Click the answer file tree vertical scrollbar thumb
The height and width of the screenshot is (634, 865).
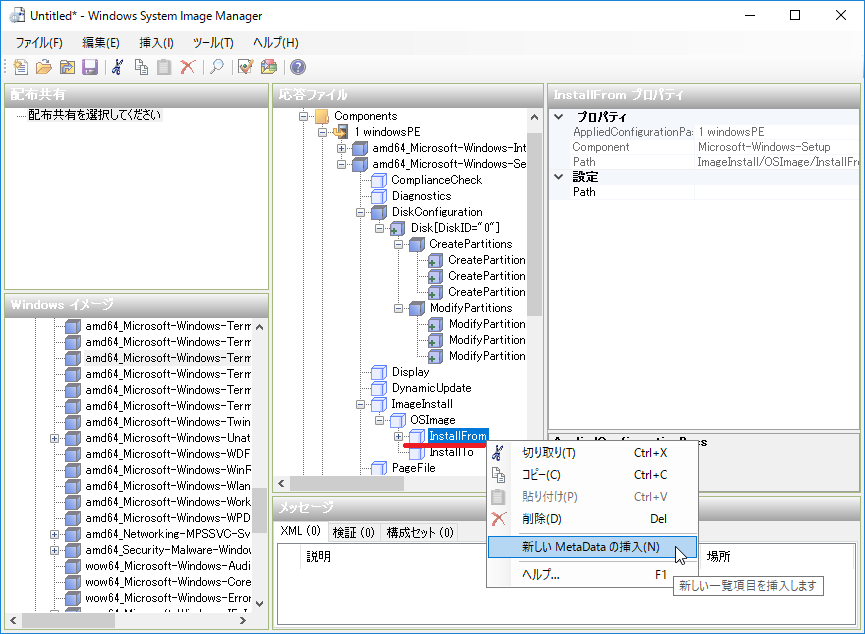534,223
